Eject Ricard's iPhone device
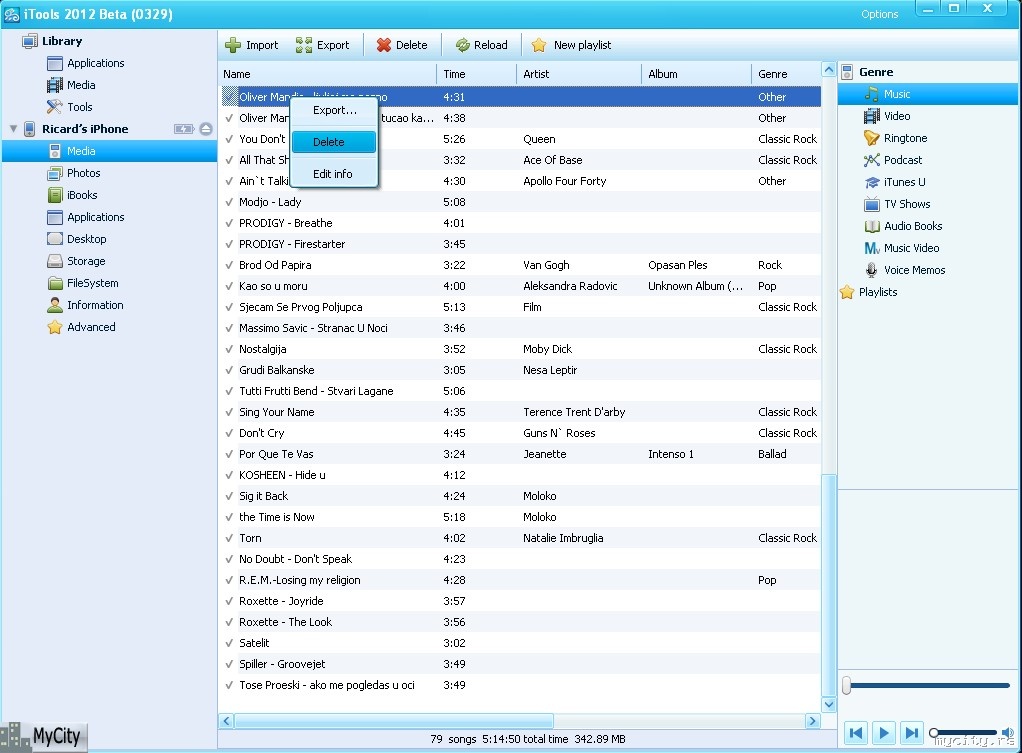The image size is (1022, 753). [206, 129]
